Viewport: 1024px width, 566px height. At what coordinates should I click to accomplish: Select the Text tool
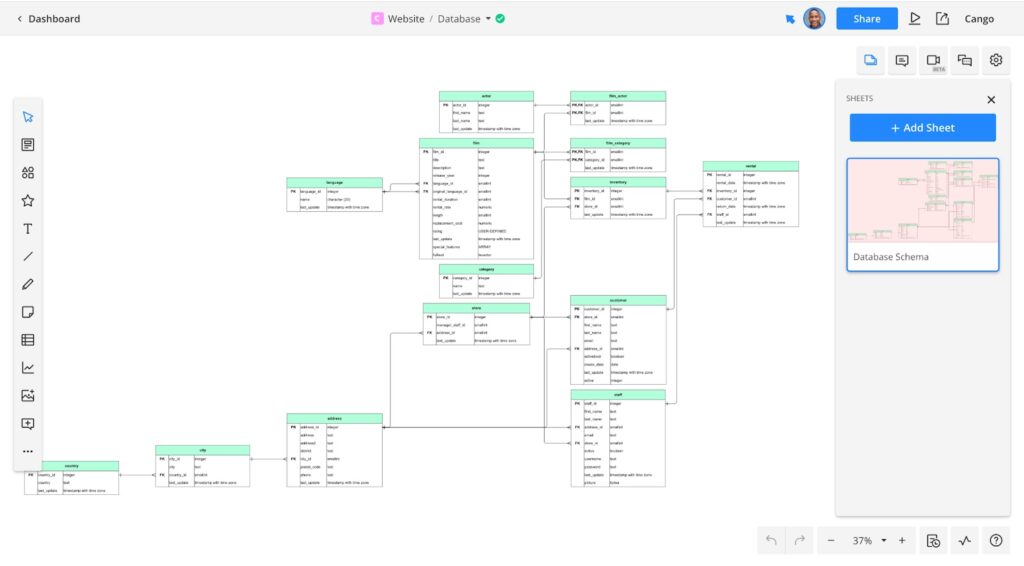pyautogui.click(x=28, y=229)
